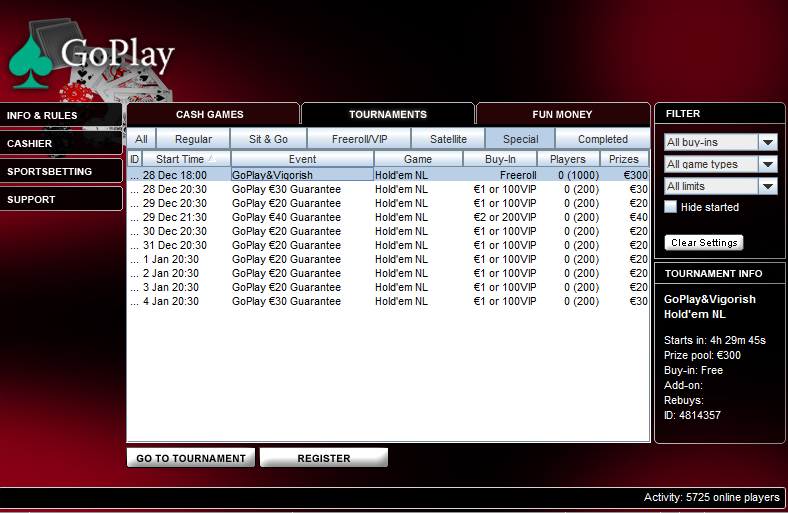Select the 1 Jan 20:30 tournament
This screenshot has width=788, height=513.
[388, 259]
